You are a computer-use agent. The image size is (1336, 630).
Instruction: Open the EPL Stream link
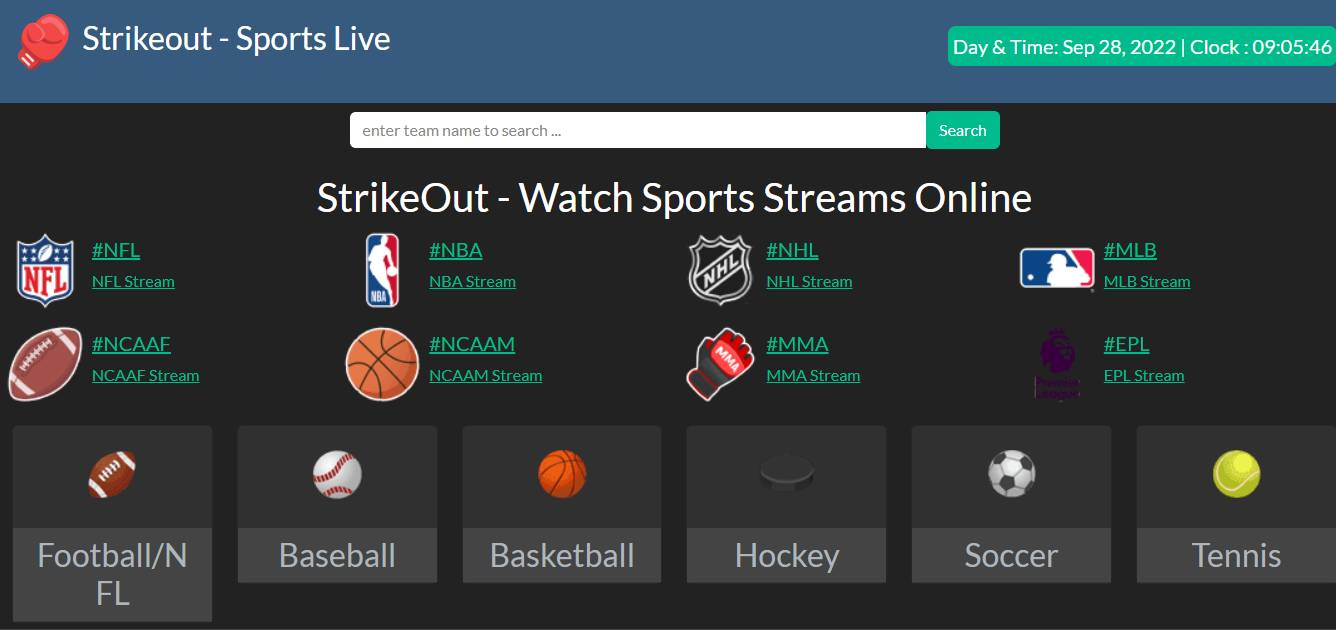pyautogui.click(x=1144, y=376)
